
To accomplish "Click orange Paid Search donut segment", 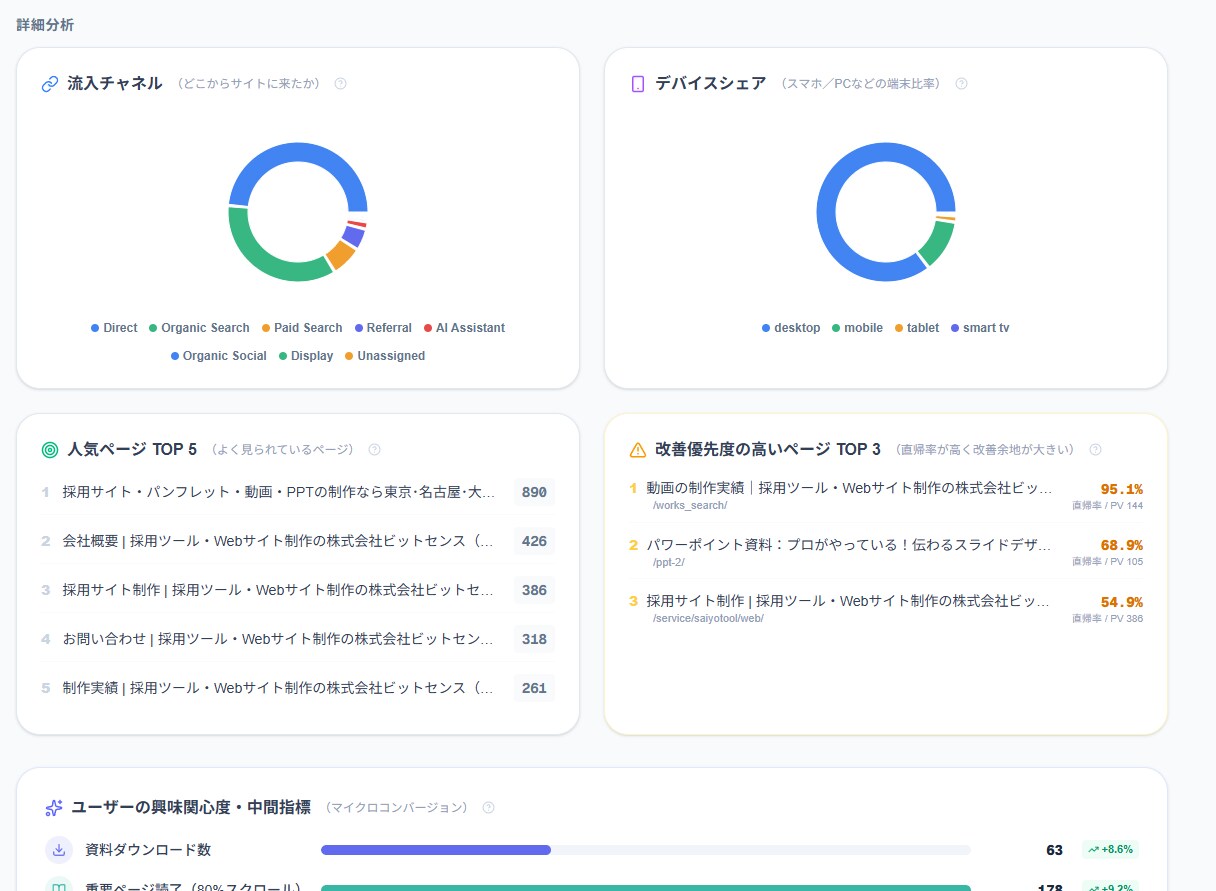I will point(341,256).
